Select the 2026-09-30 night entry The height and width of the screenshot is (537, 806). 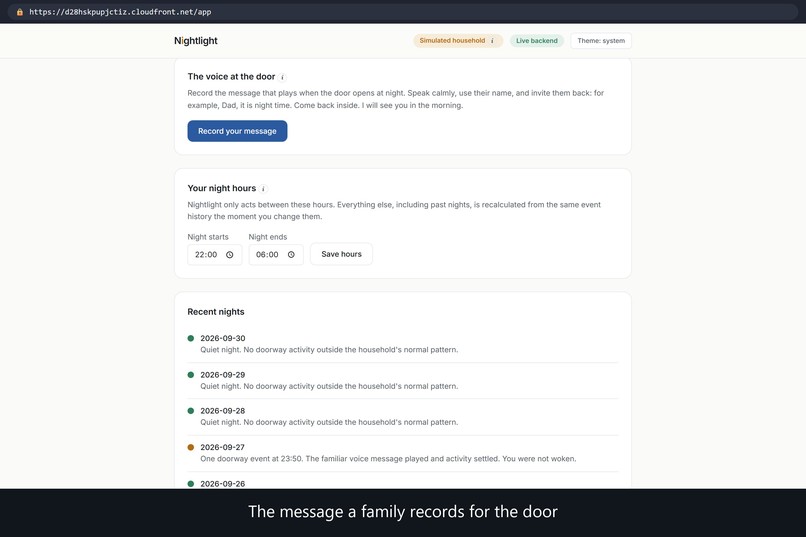(x=403, y=344)
